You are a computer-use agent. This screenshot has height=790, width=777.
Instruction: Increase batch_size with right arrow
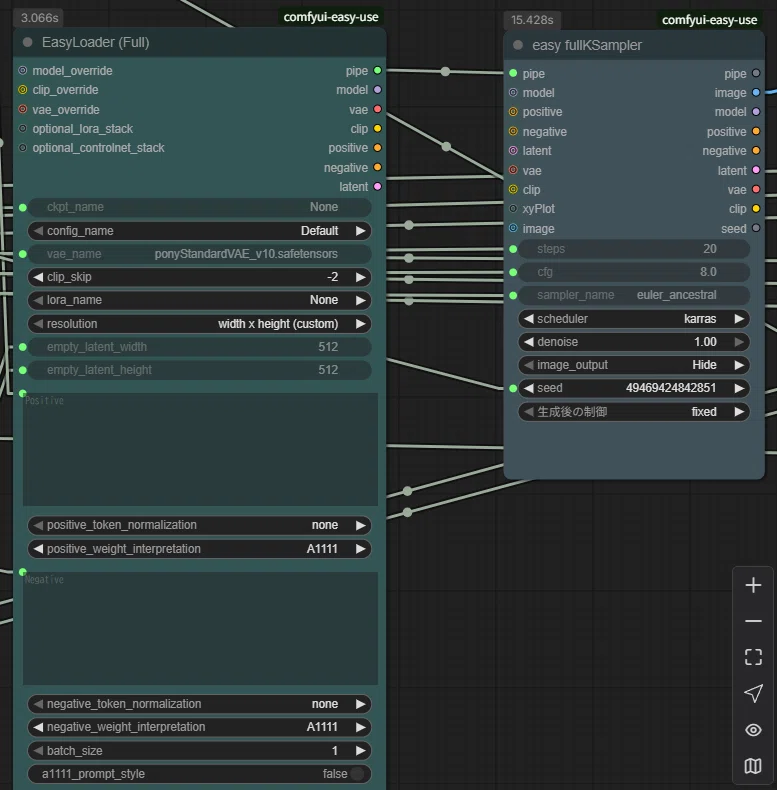pyautogui.click(x=360, y=751)
